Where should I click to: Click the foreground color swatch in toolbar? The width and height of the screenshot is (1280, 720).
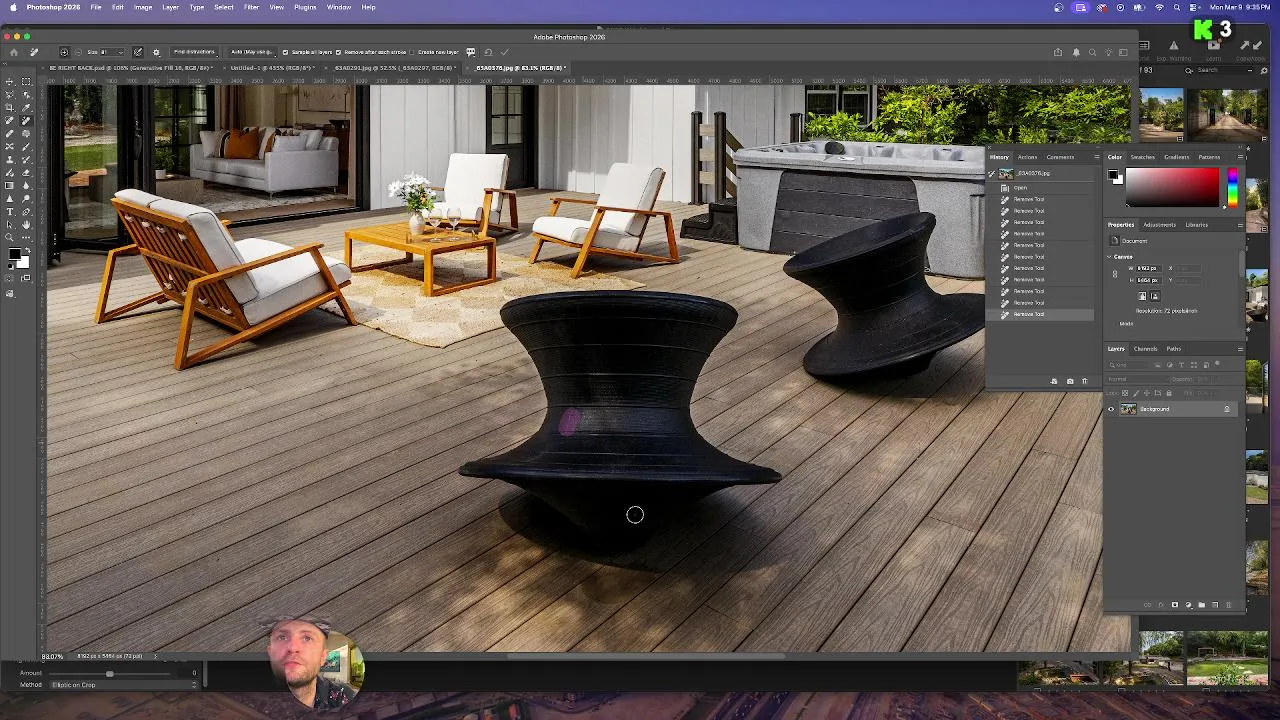(x=14, y=255)
